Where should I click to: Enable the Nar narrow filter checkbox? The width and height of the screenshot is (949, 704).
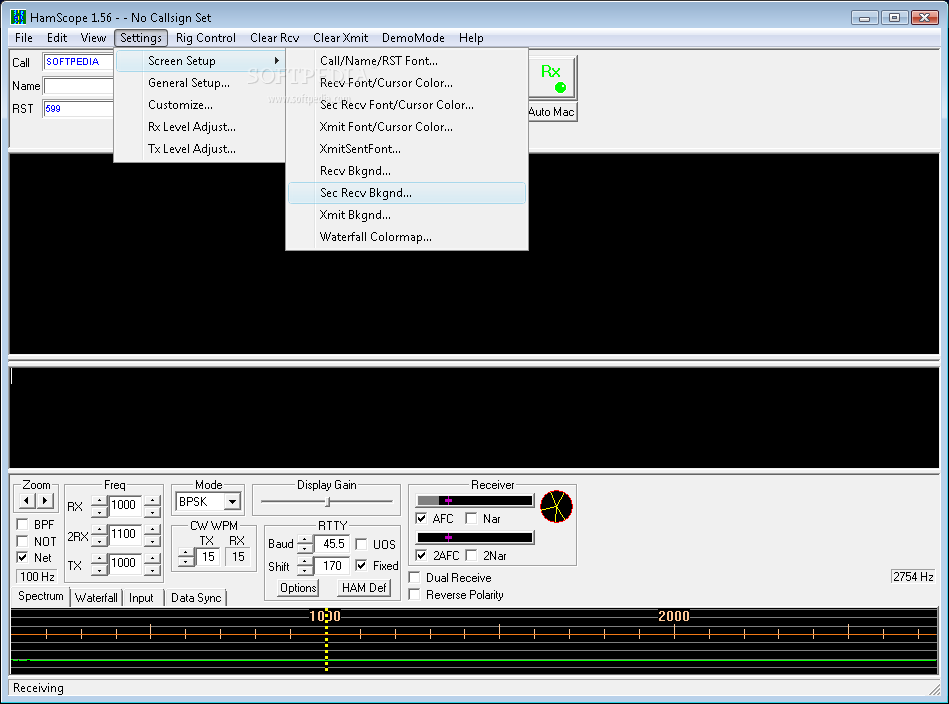471,518
